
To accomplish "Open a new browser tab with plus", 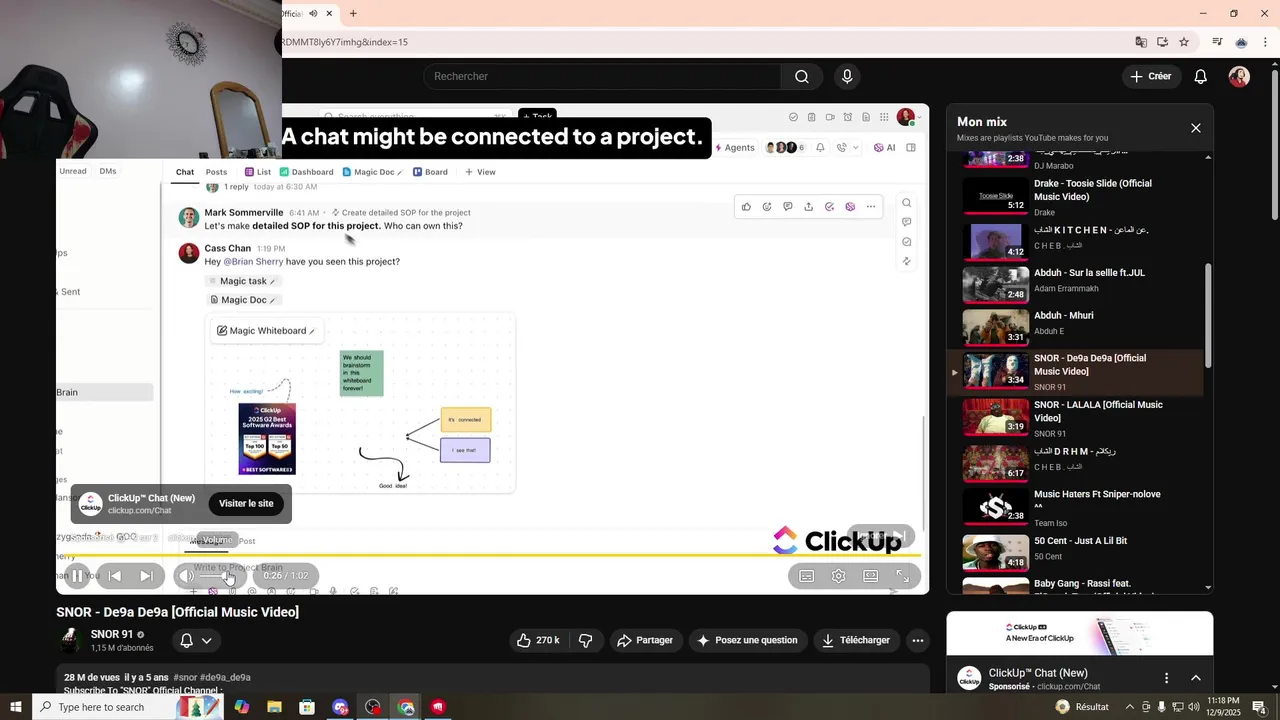I will coord(353,13).
